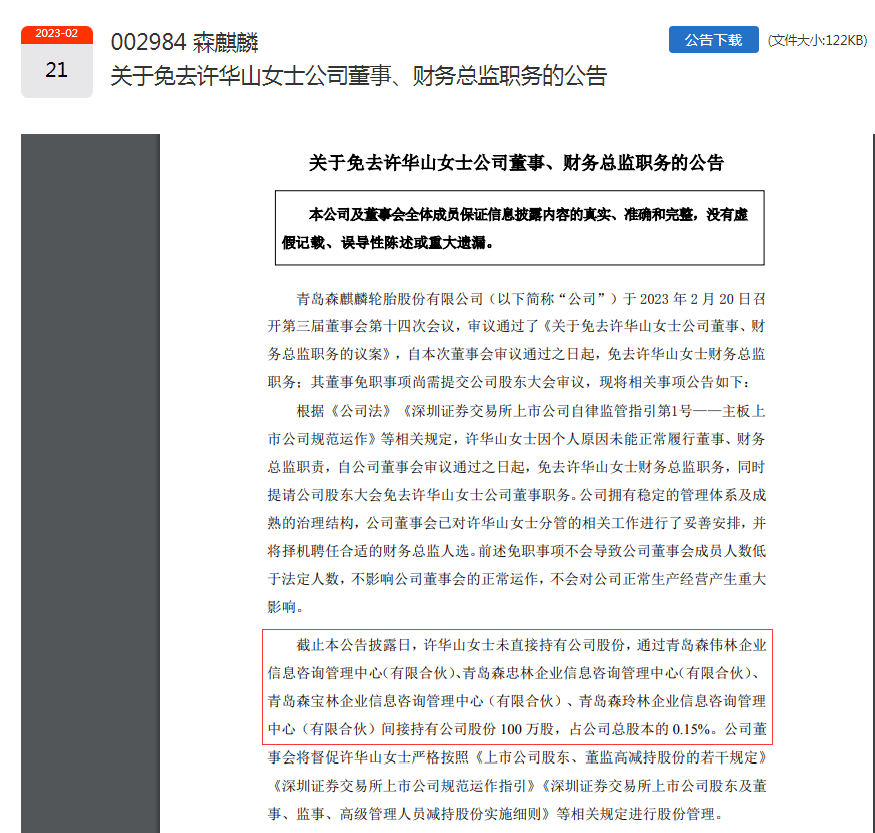Click the boxed disclaimer line starting 本公司及董事会全体成员

coord(528,215)
